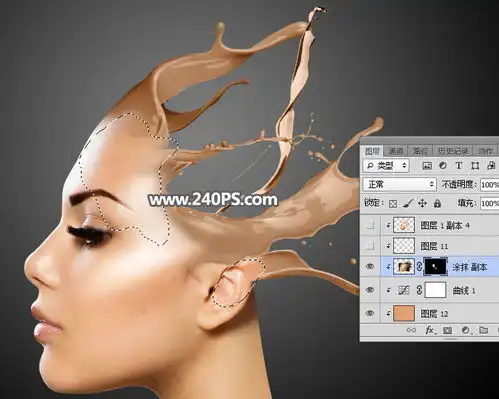This screenshot has height=399, width=499.
Task: Select the black layer mask thumbnail
Action: tap(435, 267)
